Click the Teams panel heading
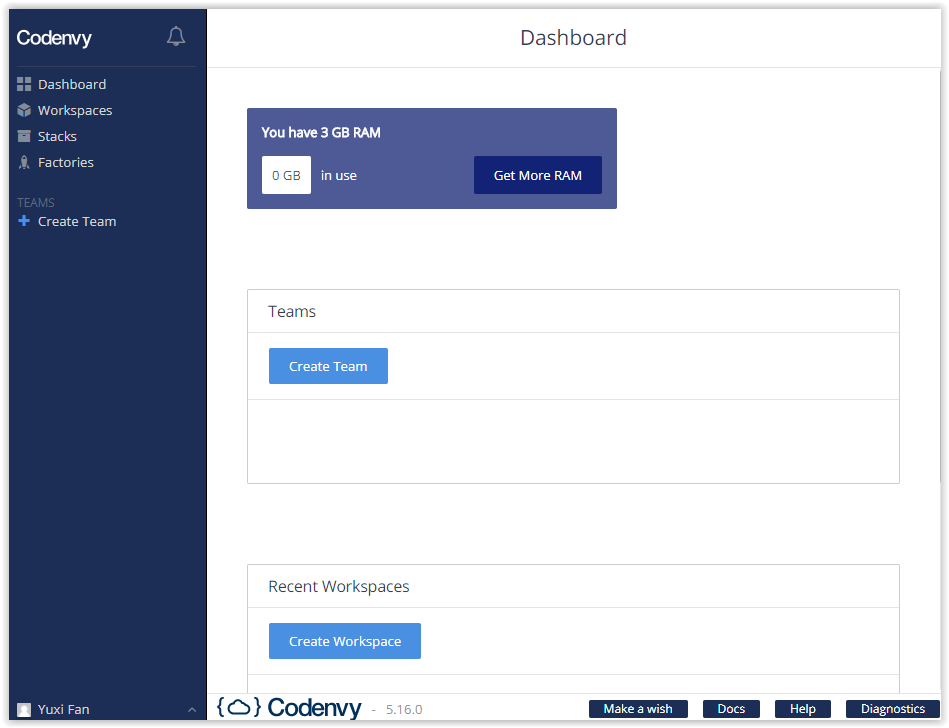 292,312
